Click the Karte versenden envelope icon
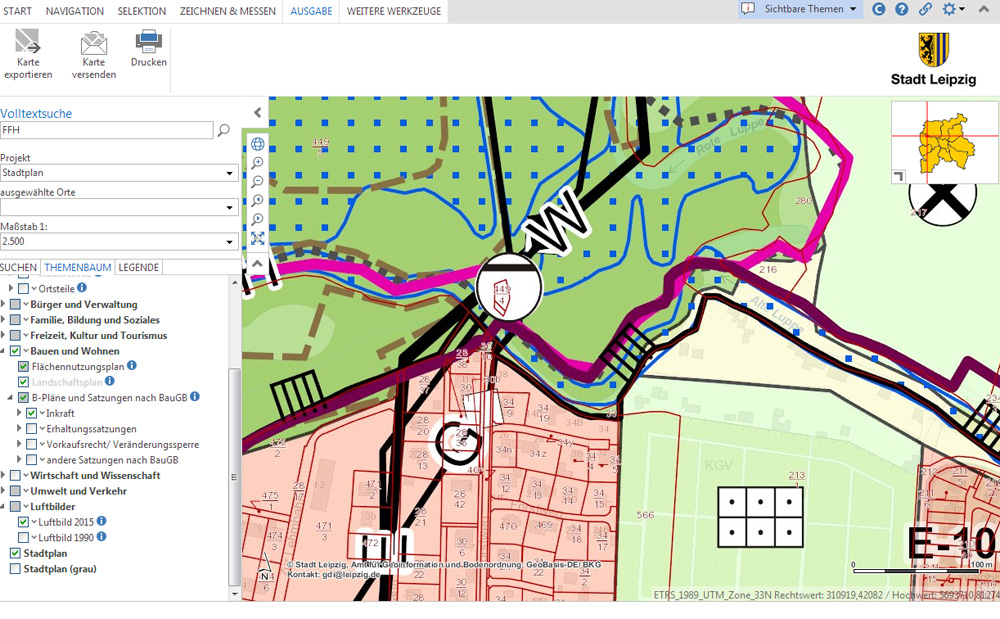 tap(94, 43)
